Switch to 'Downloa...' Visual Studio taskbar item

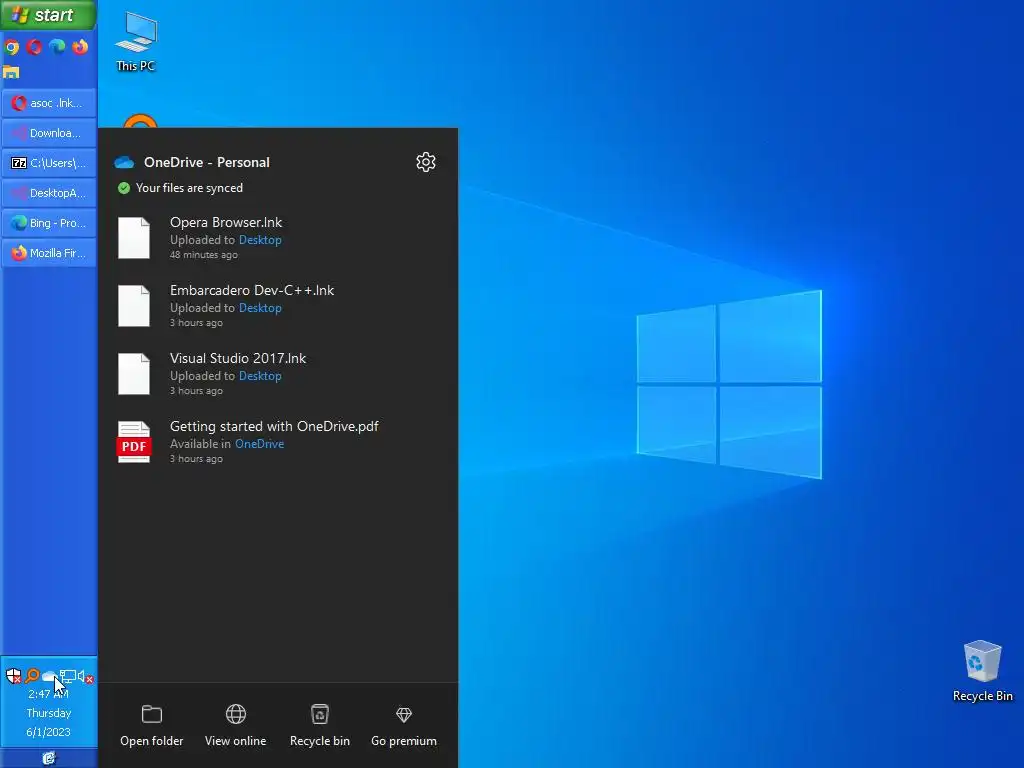49,133
